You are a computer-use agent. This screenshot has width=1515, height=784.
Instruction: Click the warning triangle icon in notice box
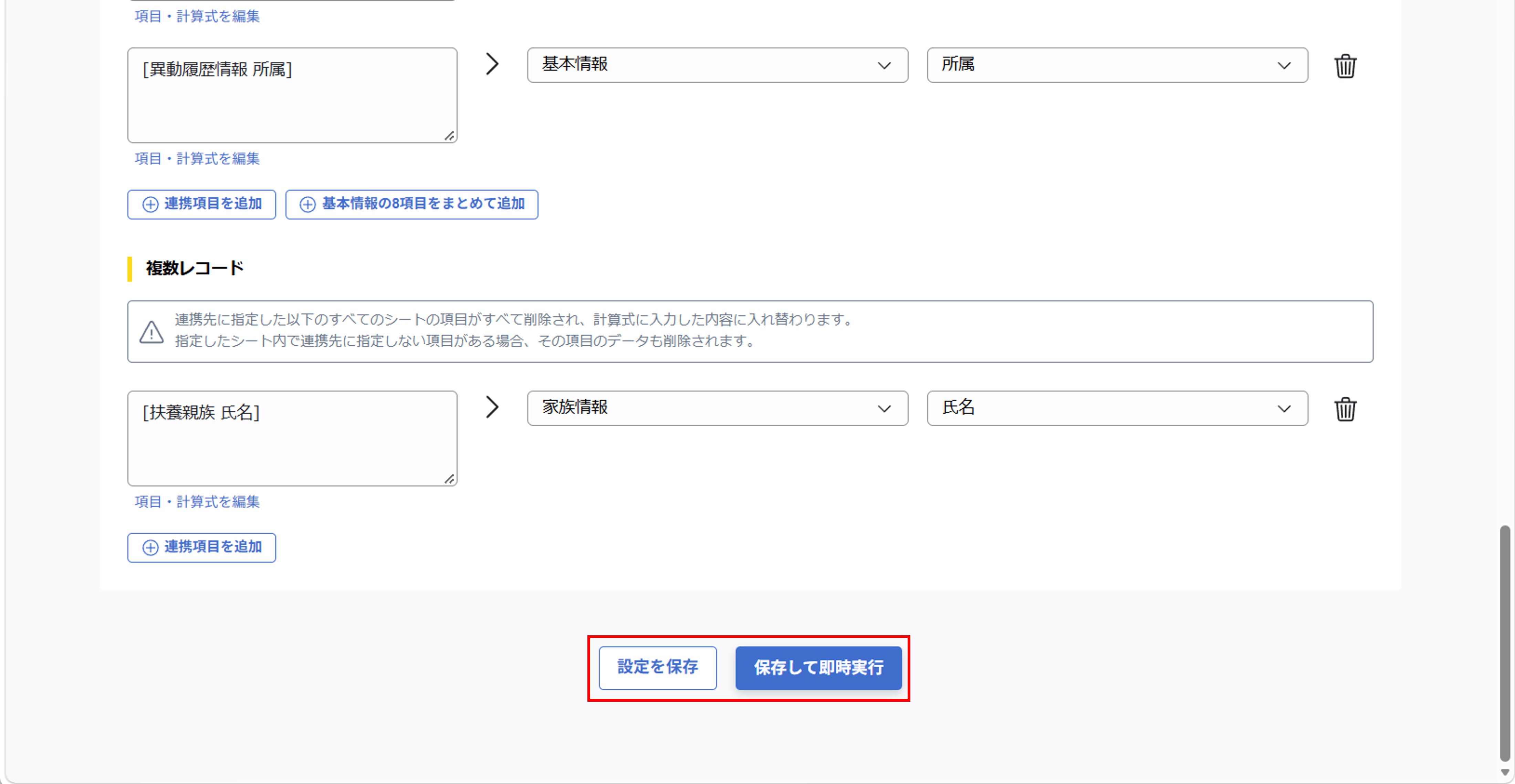tap(151, 332)
